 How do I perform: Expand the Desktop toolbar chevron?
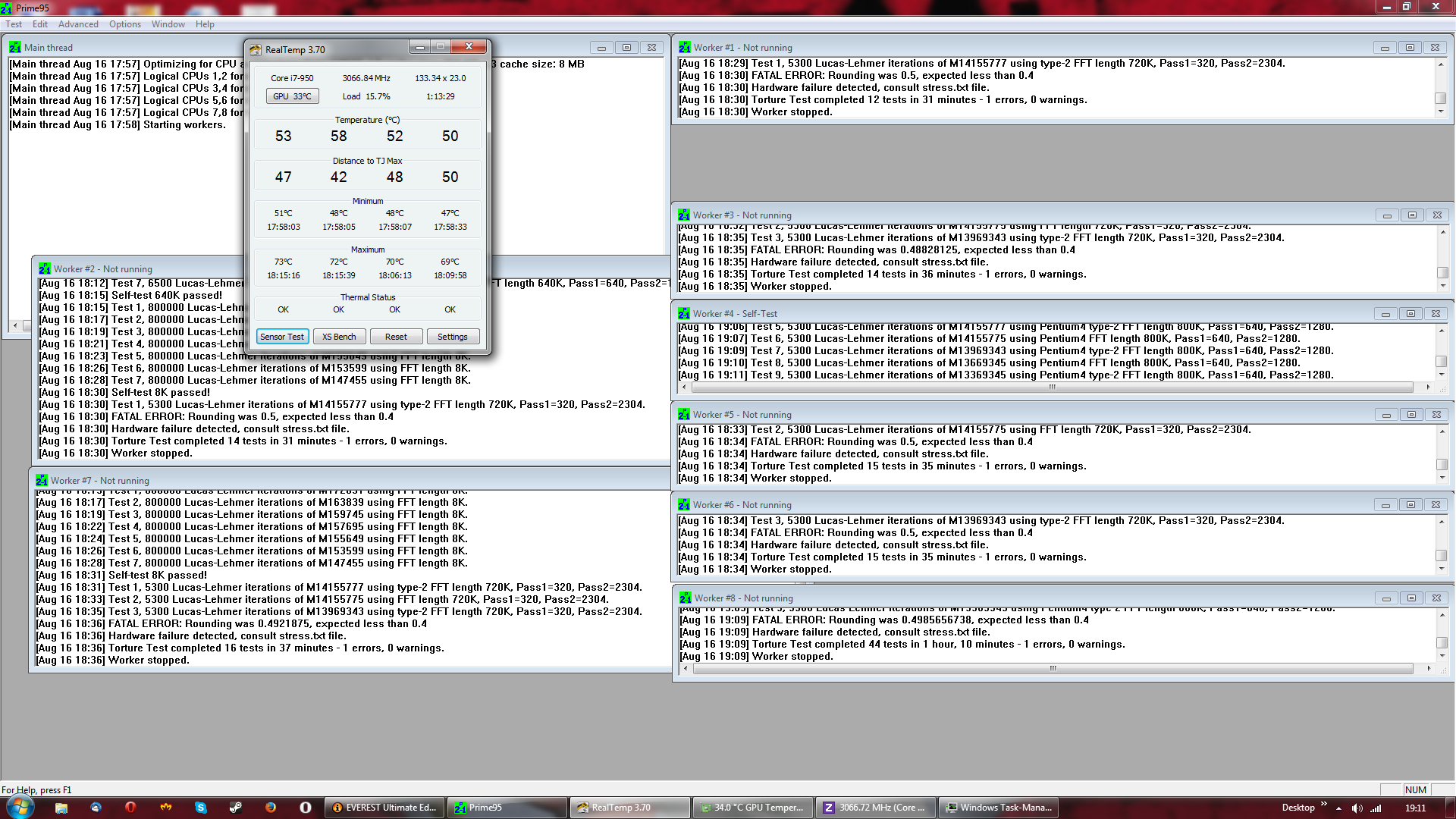click(1324, 805)
